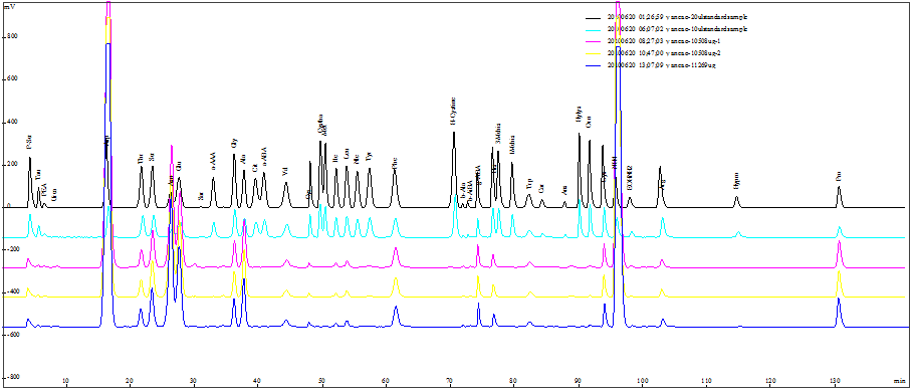Click the 110 tick on time axis
Screen dimensions: 914x391
[x=706, y=382]
